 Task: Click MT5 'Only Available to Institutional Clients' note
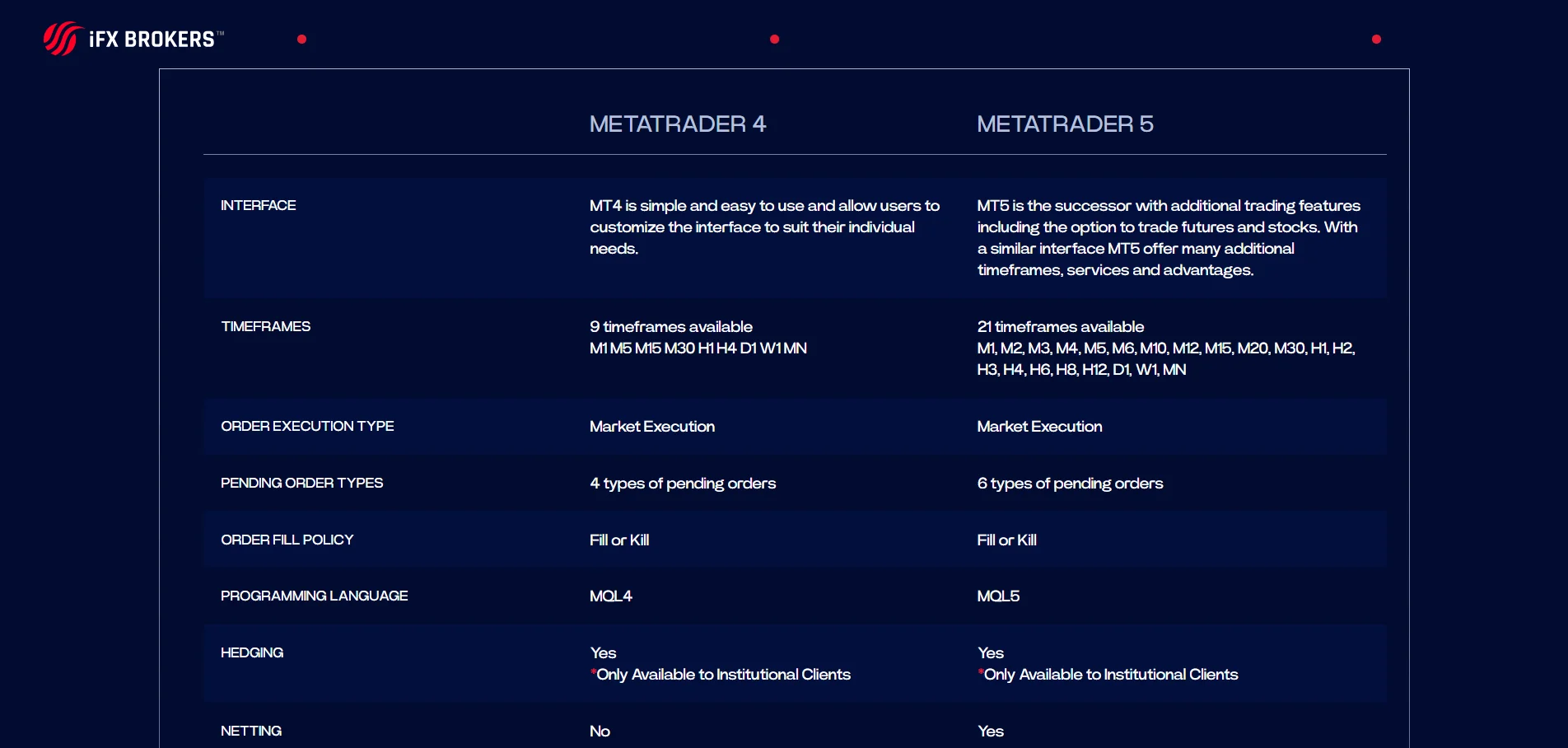[x=1108, y=674]
